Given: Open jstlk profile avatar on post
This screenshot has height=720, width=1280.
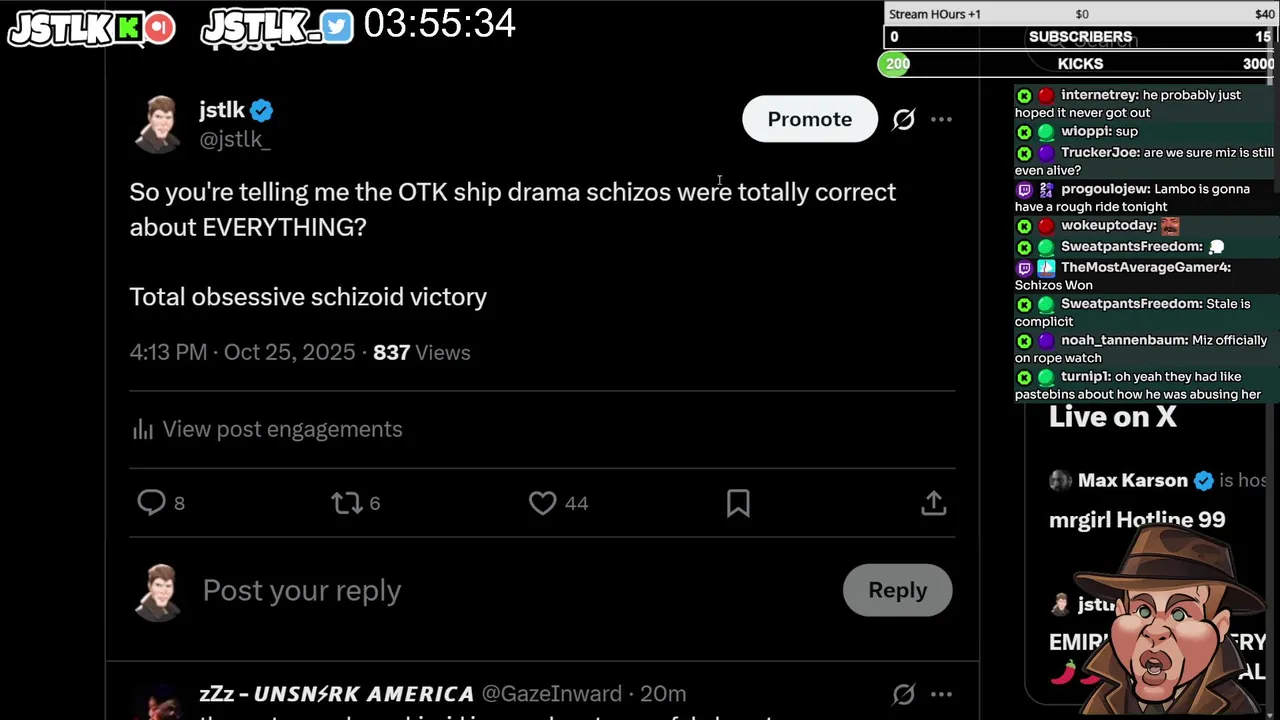Looking at the screenshot, I should [x=157, y=124].
